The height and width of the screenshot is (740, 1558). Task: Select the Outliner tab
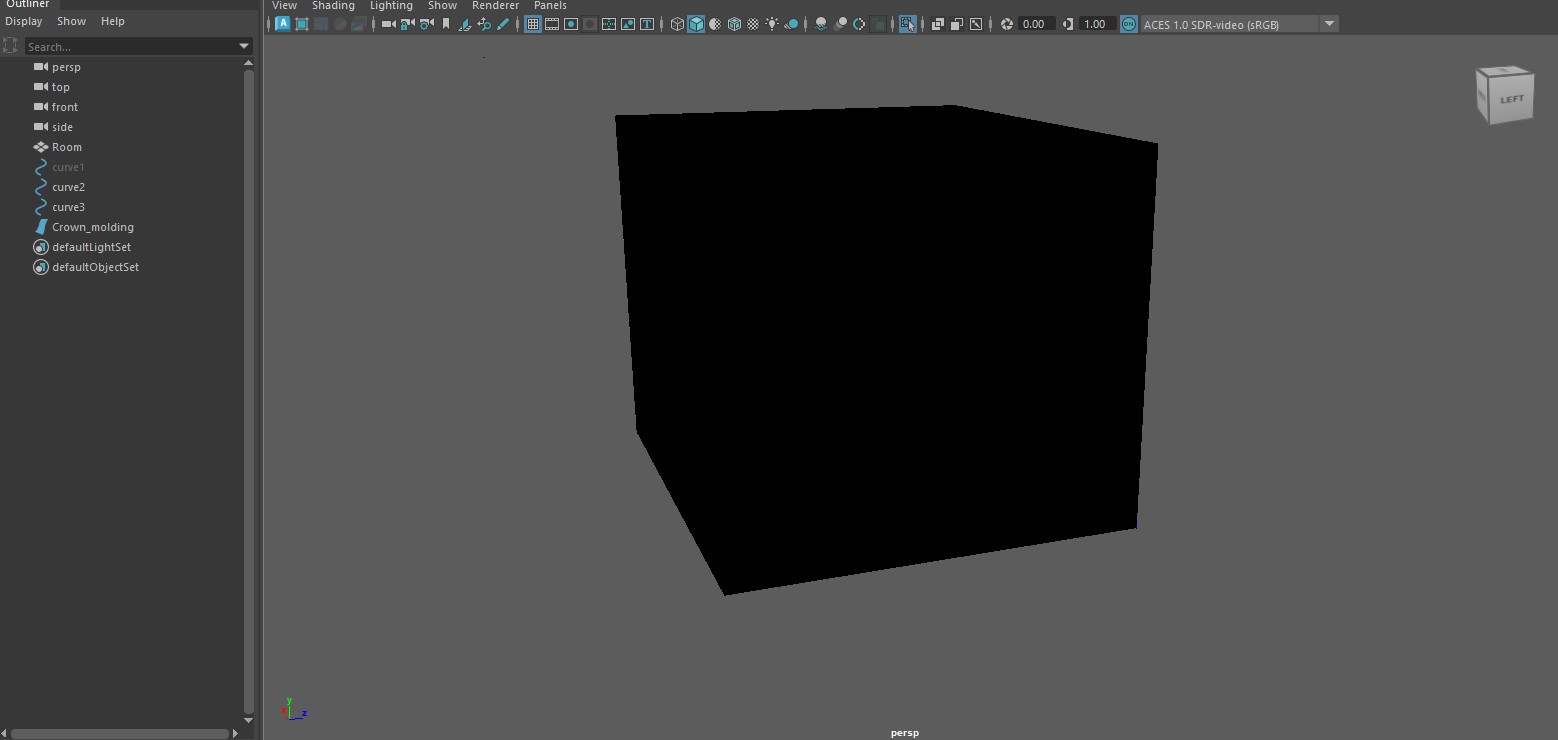(28, 4)
